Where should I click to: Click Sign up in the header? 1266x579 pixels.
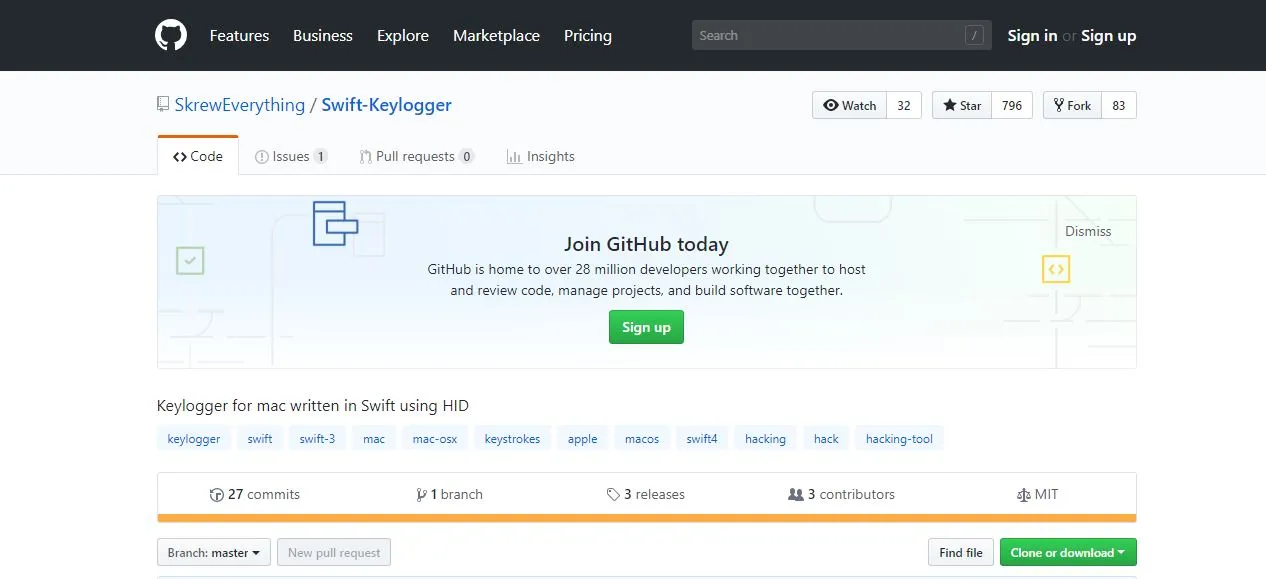(1108, 35)
